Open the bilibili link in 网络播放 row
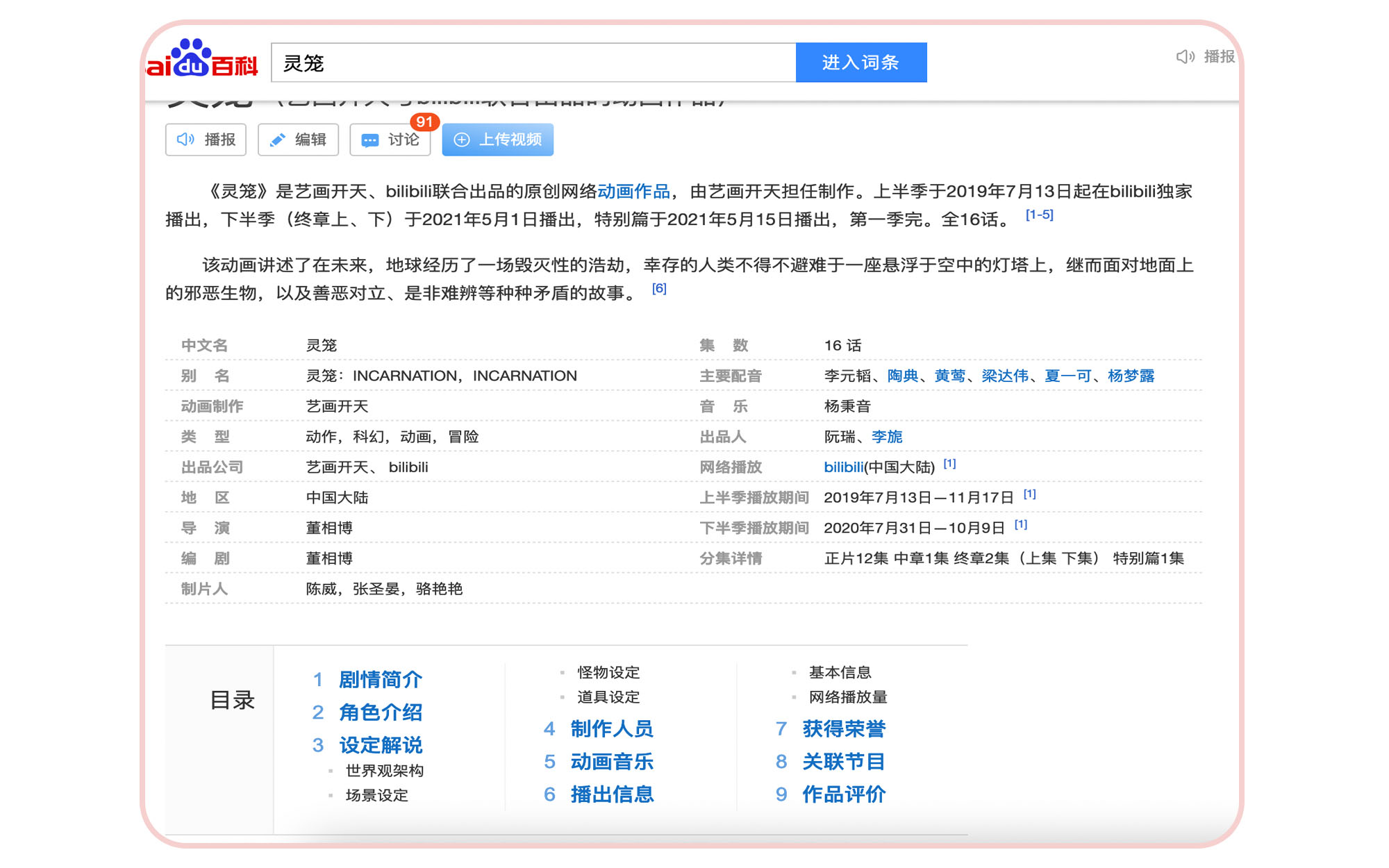Viewport: 1389px width, 868px height. pyautogui.click(x=844, y=467)
